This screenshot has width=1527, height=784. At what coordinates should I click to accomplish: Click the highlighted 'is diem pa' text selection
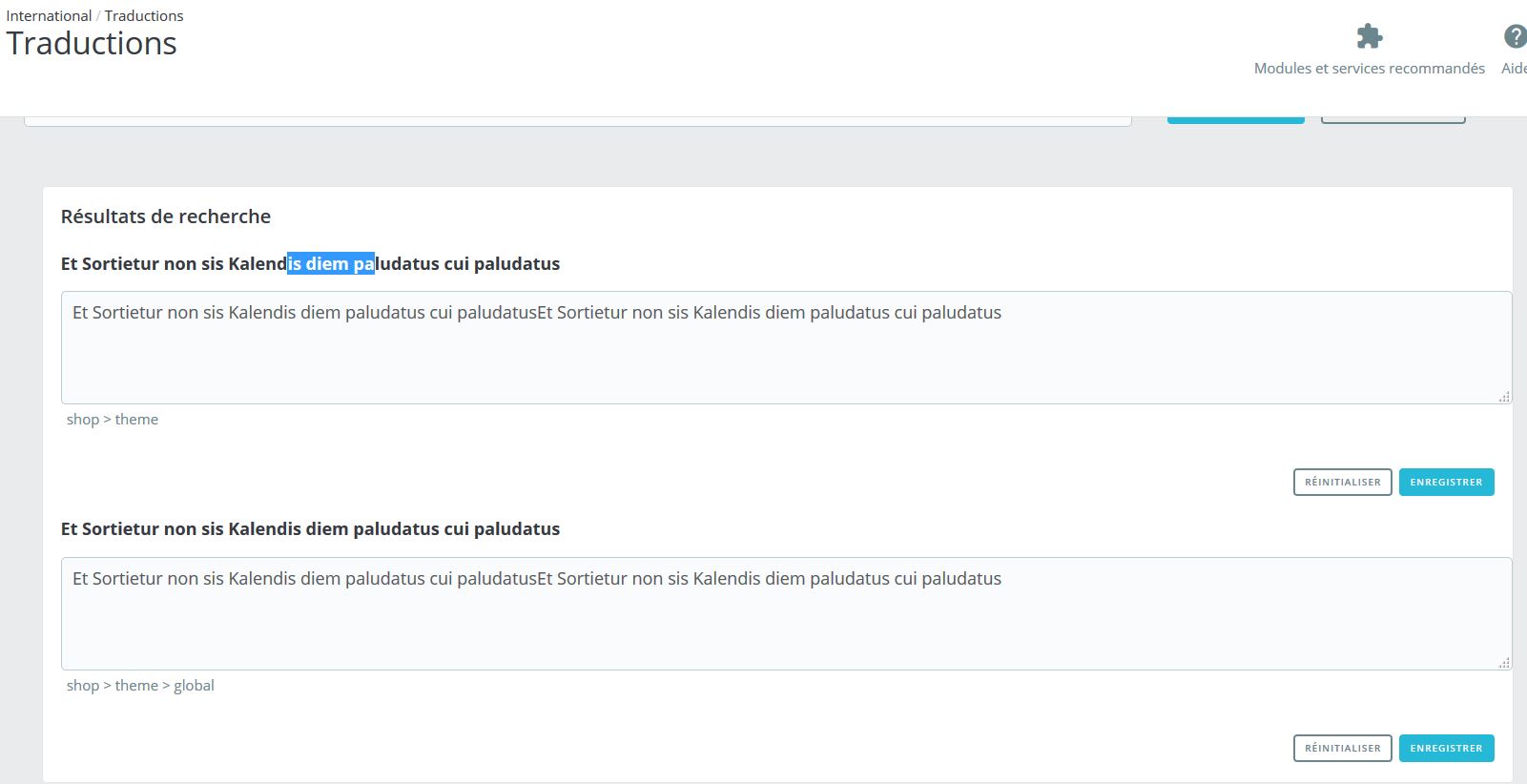331,264
